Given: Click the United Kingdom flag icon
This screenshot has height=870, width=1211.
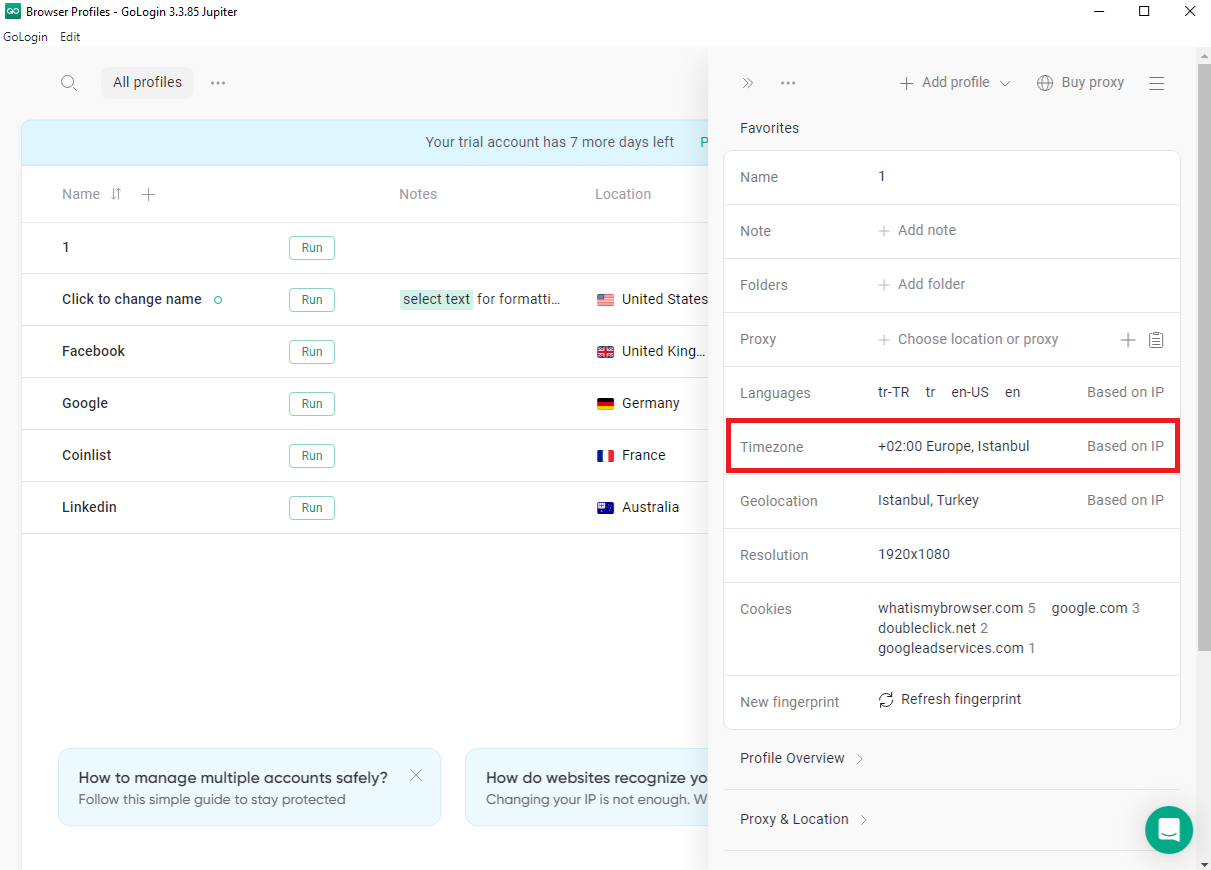Looking at the screenshot, I should tap(605, 351).
